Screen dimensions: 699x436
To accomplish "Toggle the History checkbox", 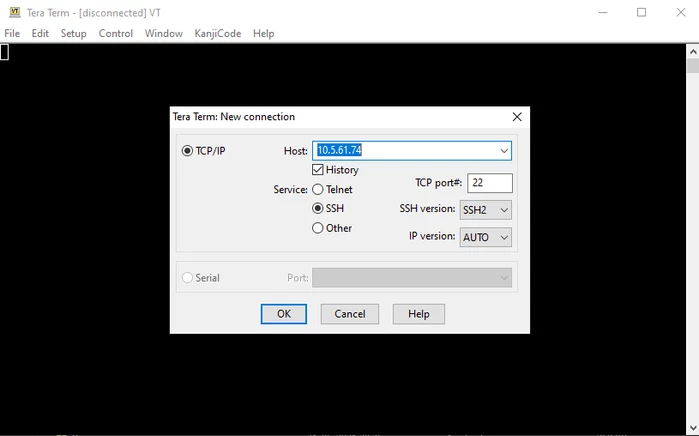I will (317, 170).
